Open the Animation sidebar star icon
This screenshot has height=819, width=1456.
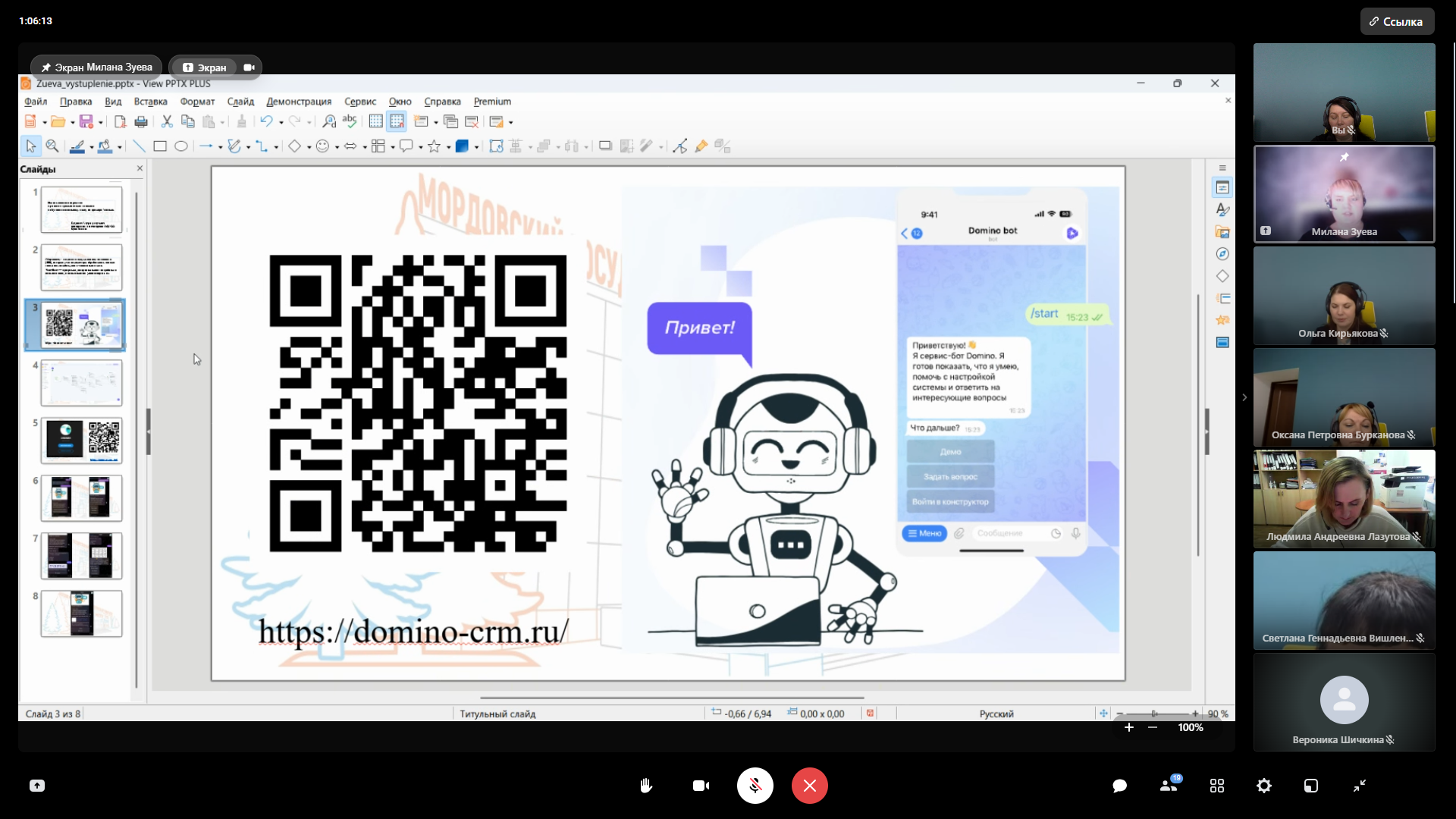click(x=1222, y=320)
